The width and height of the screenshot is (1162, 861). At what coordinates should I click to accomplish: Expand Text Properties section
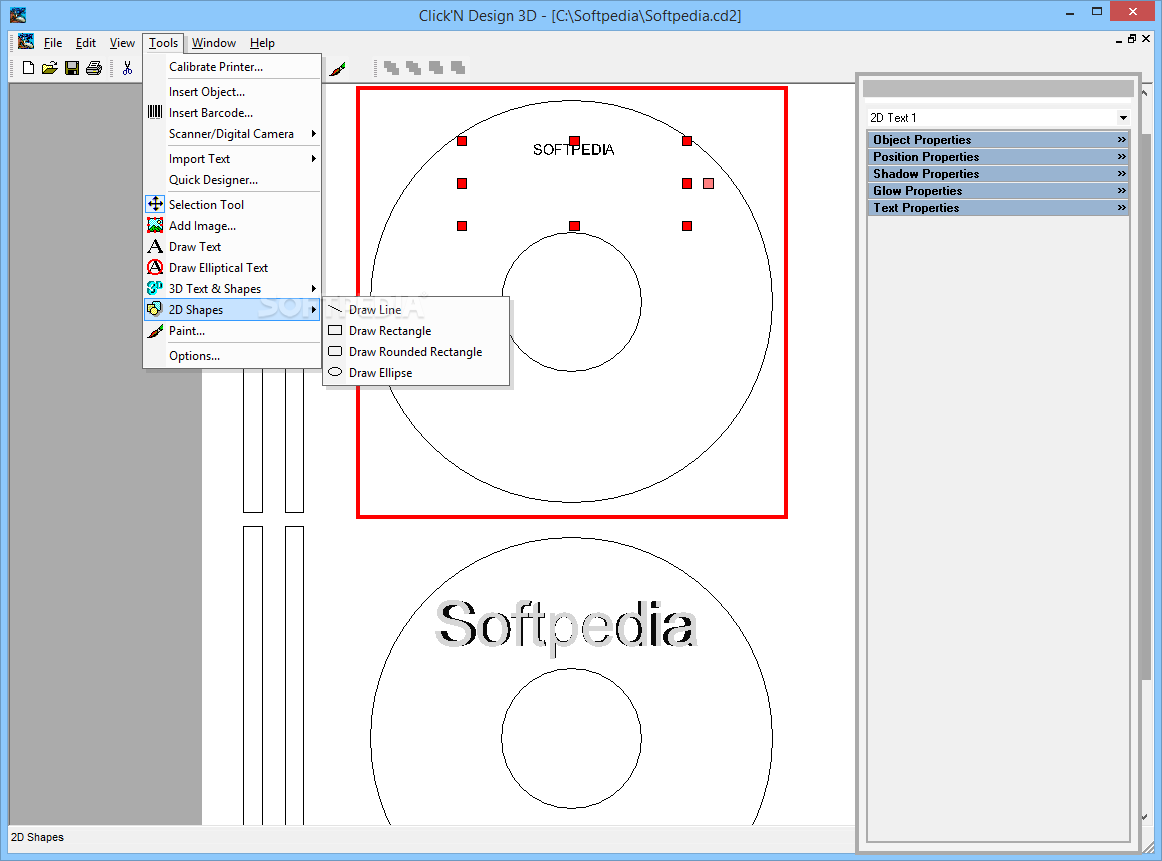998,207
